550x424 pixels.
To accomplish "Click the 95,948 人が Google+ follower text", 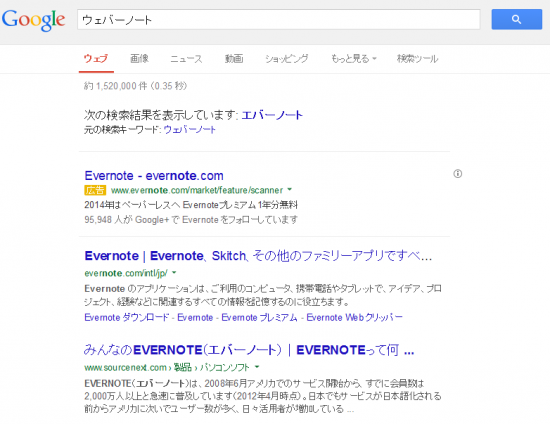I will (191, 220).
